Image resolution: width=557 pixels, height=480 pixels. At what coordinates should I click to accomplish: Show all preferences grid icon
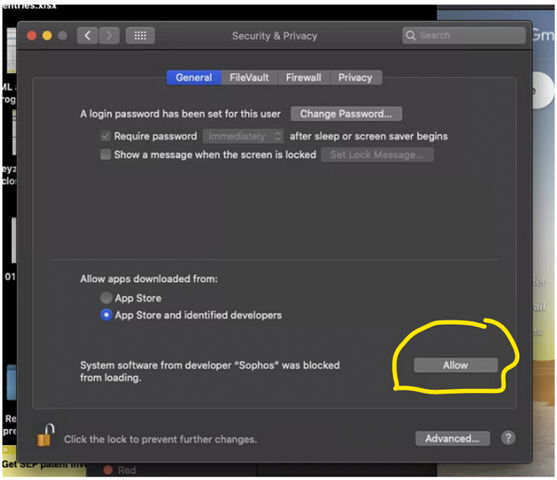[x=140, y=36]
